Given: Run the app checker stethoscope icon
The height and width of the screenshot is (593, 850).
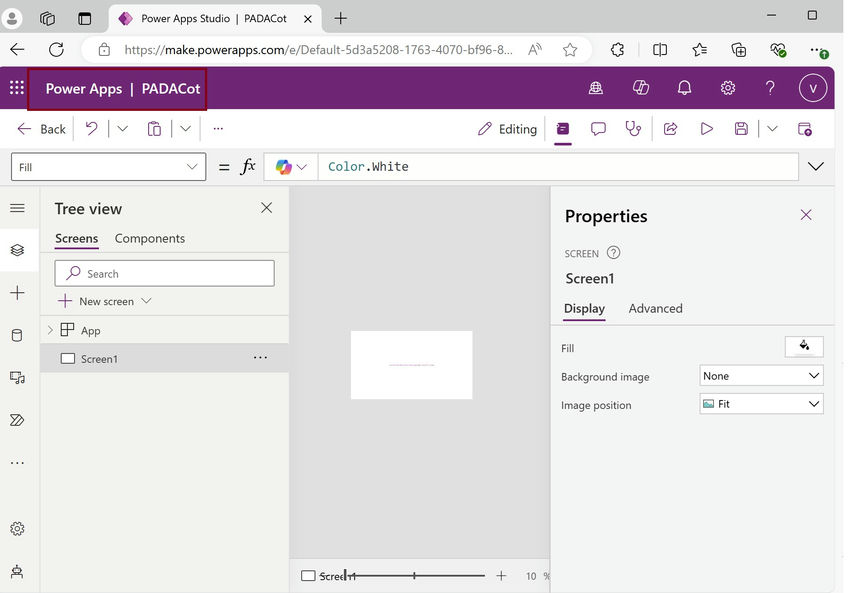Looking at the screenshot, I should click(x=633, y=129).
